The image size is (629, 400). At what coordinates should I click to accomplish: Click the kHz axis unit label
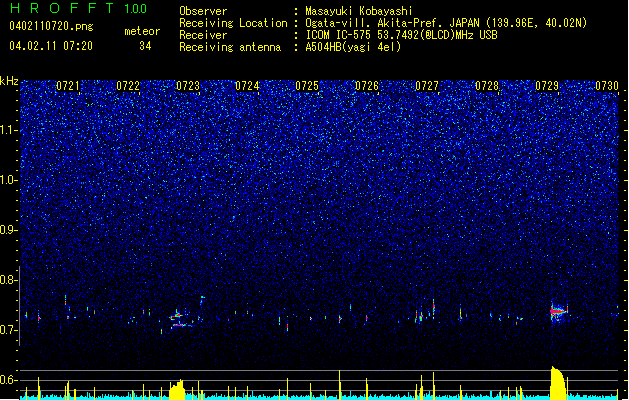click(x=9, y=81)
